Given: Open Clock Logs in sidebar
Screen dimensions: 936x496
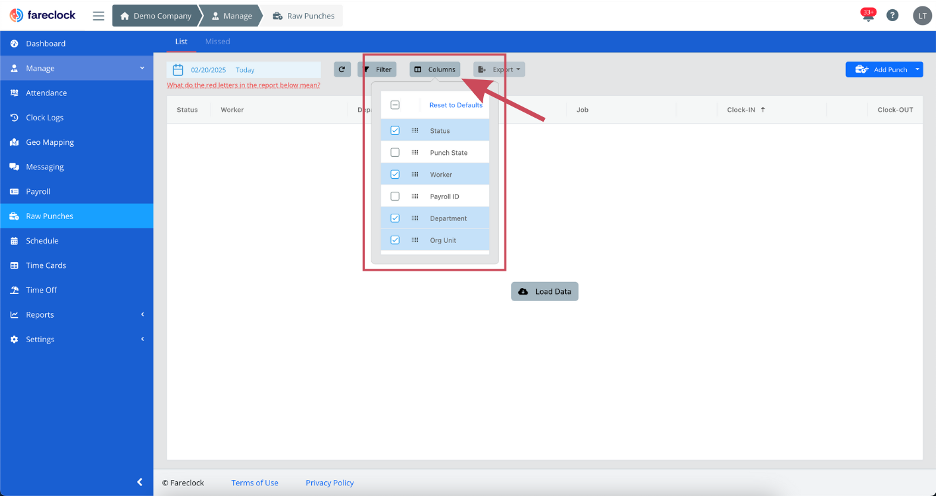Looking at the screenshot, I should 76,118.
